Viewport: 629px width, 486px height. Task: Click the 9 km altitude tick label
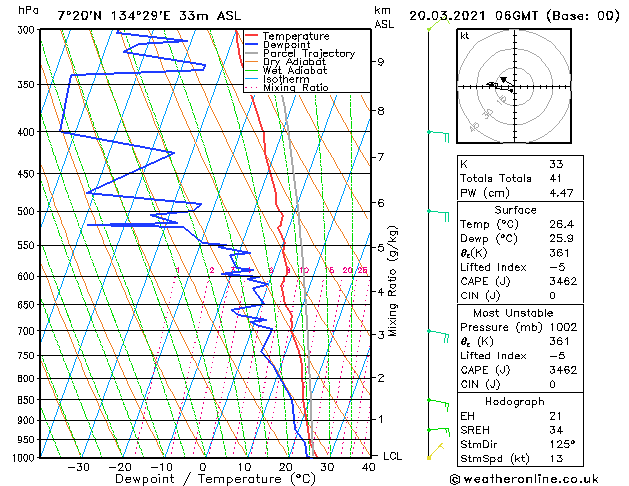point(380,62)
